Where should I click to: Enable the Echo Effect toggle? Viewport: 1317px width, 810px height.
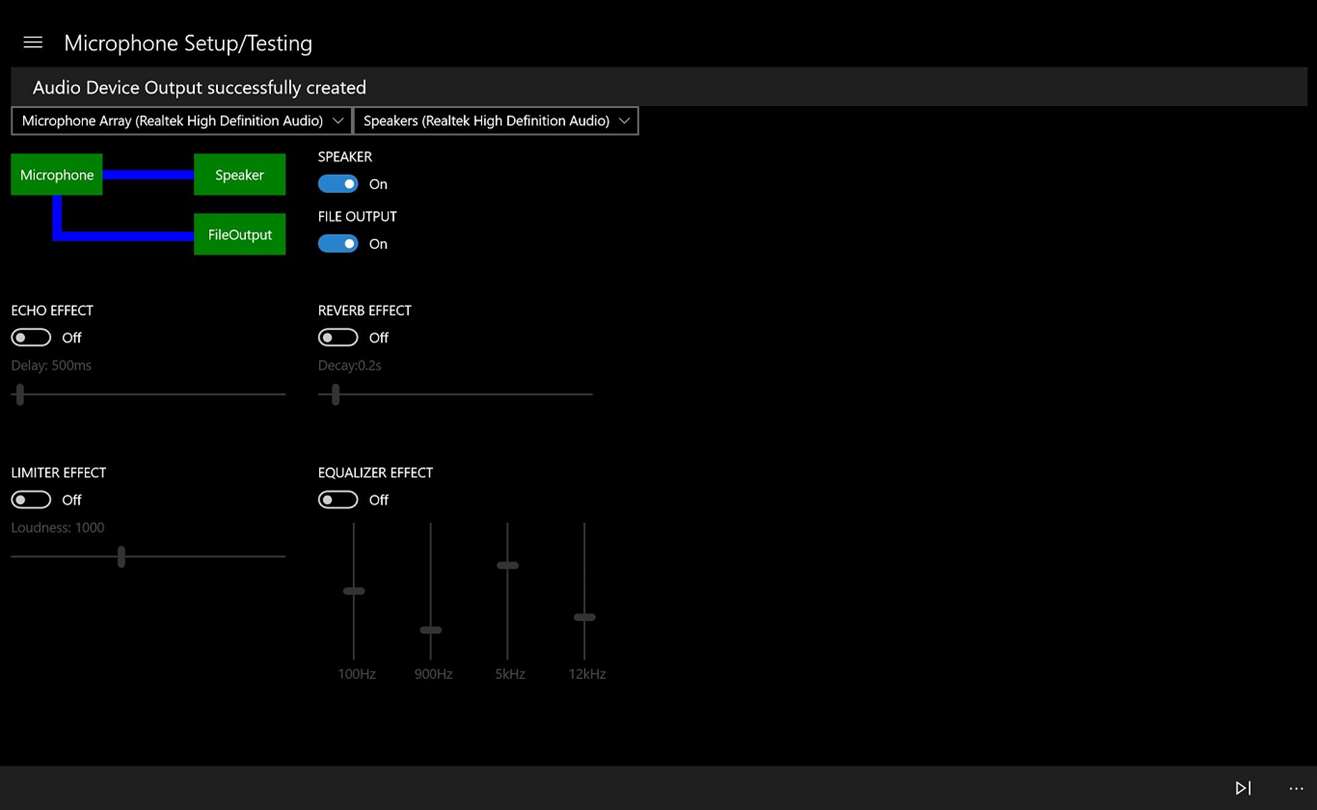pyautogui.click(x=31, y=338)
